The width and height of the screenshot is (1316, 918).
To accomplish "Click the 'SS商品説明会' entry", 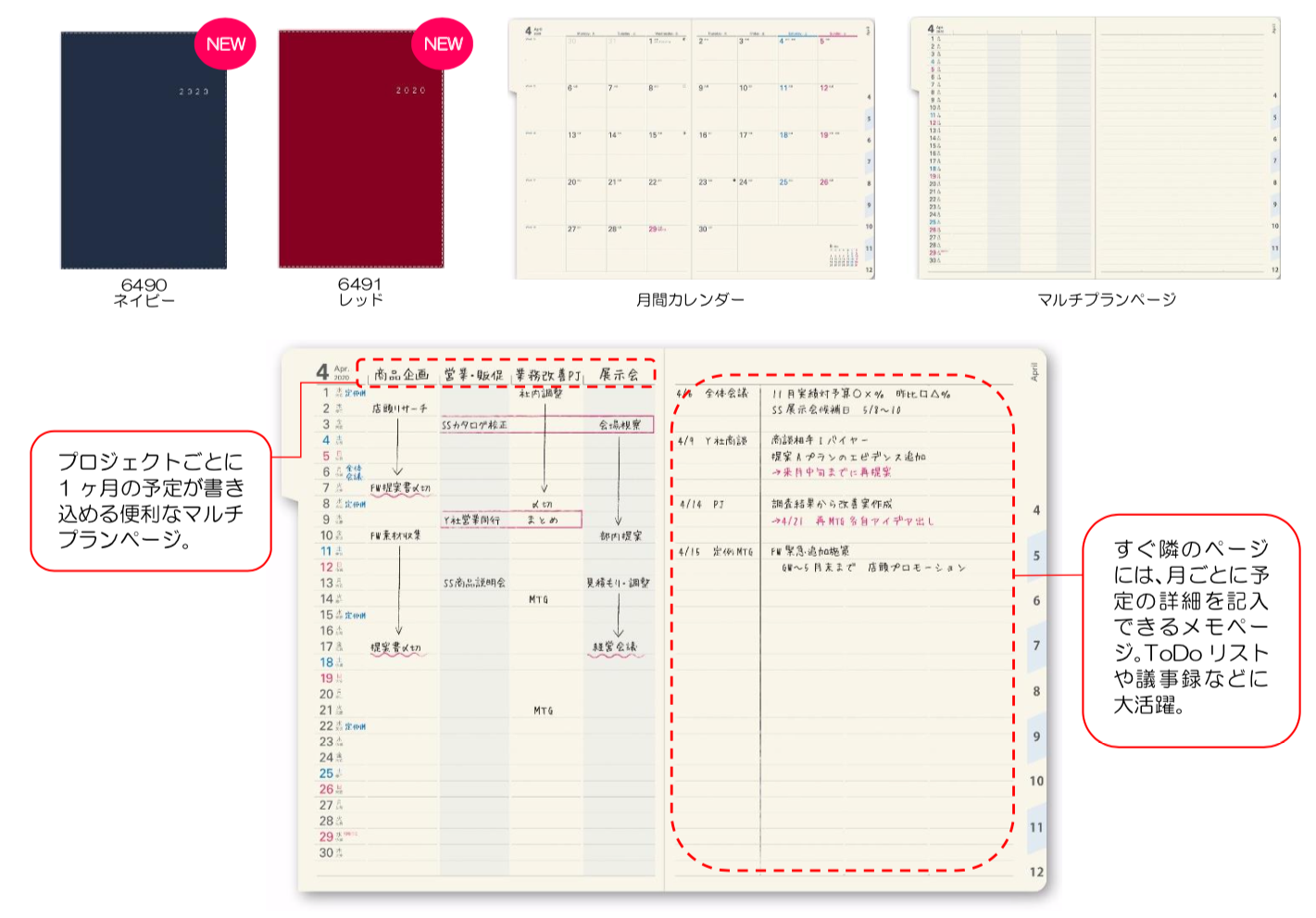I will 474,584.
